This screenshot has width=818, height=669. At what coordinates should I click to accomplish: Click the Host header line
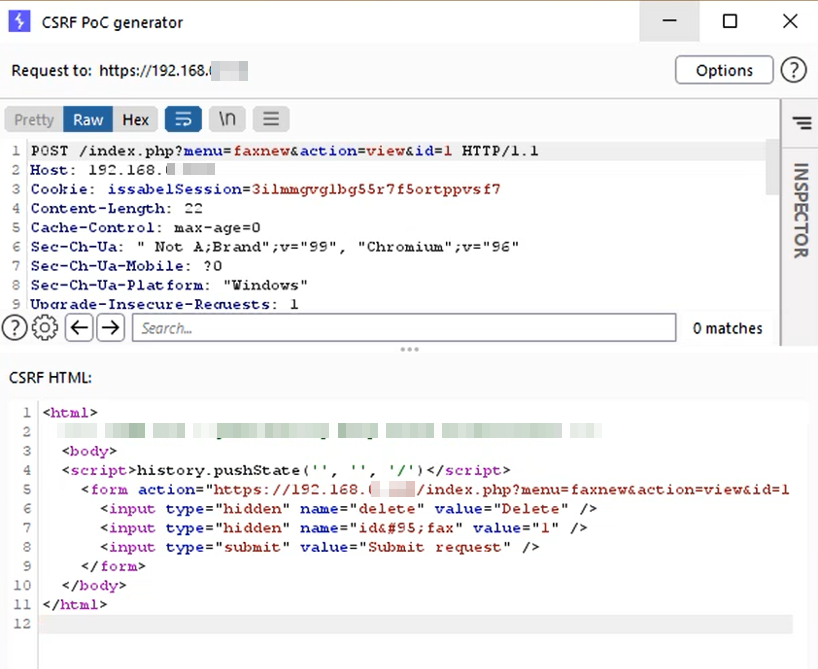123,170
